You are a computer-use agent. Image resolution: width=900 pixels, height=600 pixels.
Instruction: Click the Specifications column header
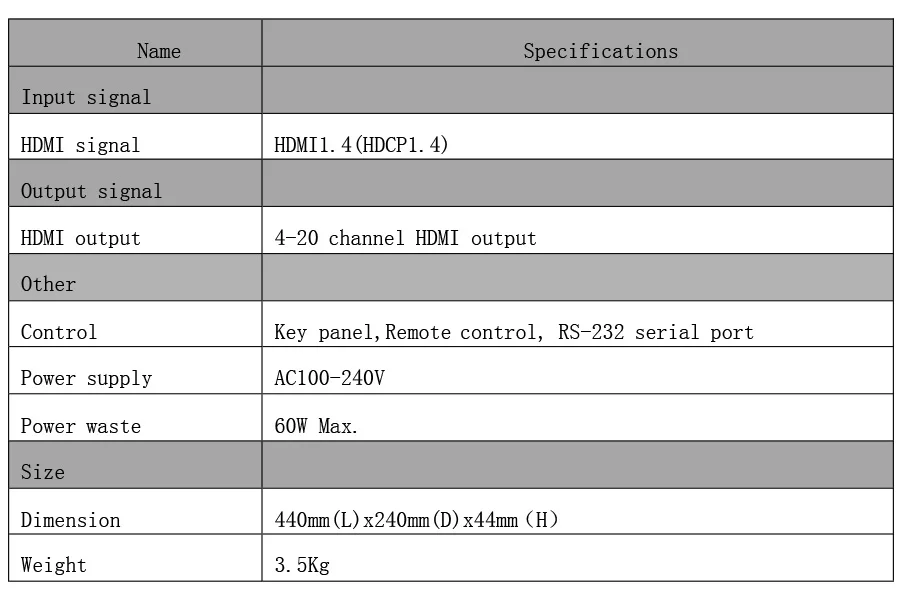577,43
